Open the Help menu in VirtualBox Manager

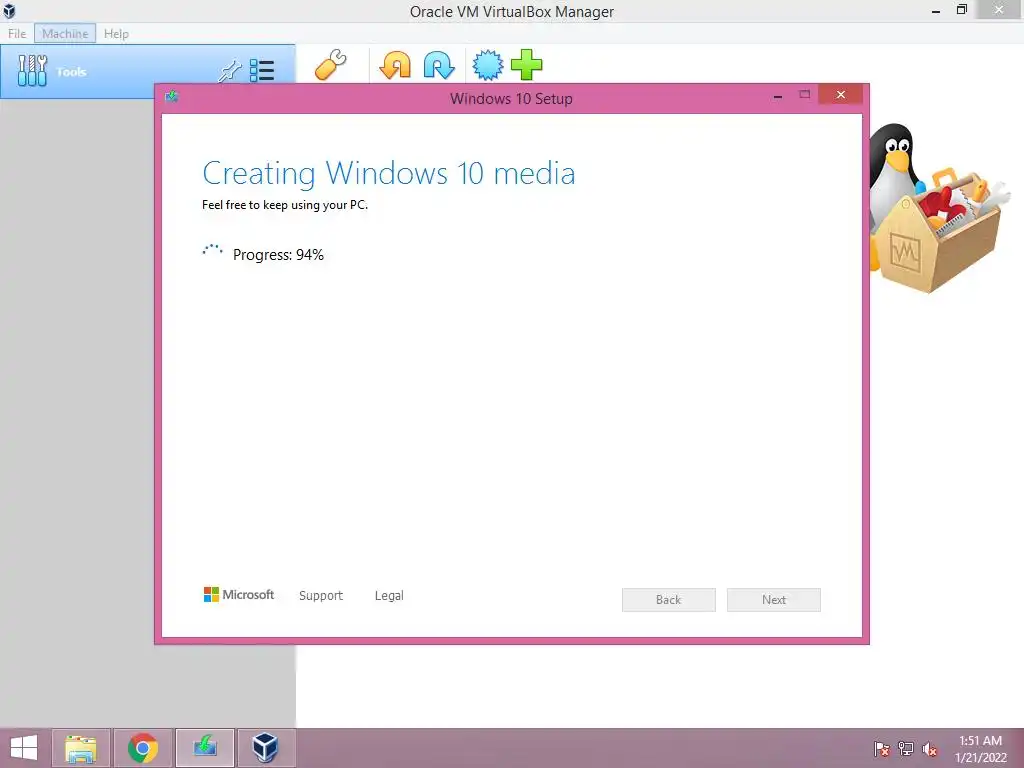tap(116, 33)
